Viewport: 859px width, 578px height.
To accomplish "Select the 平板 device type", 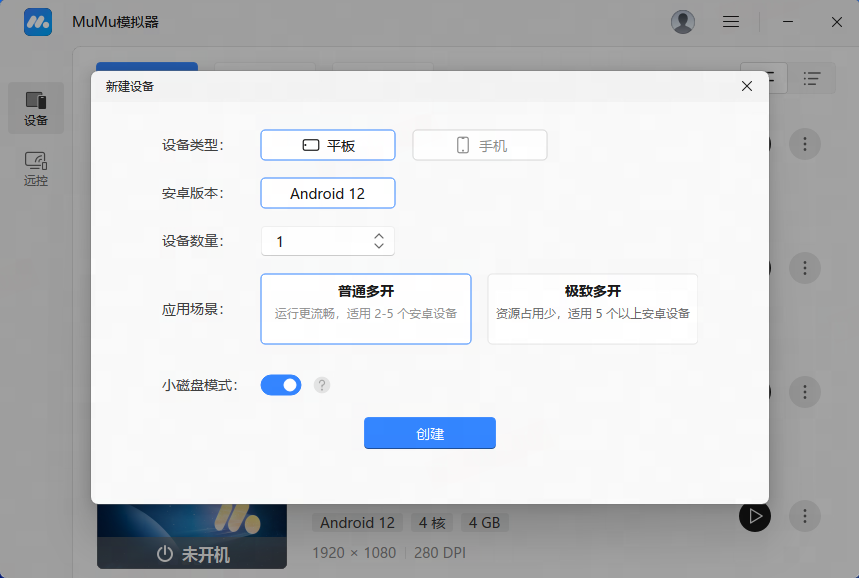I will [328, 145].
